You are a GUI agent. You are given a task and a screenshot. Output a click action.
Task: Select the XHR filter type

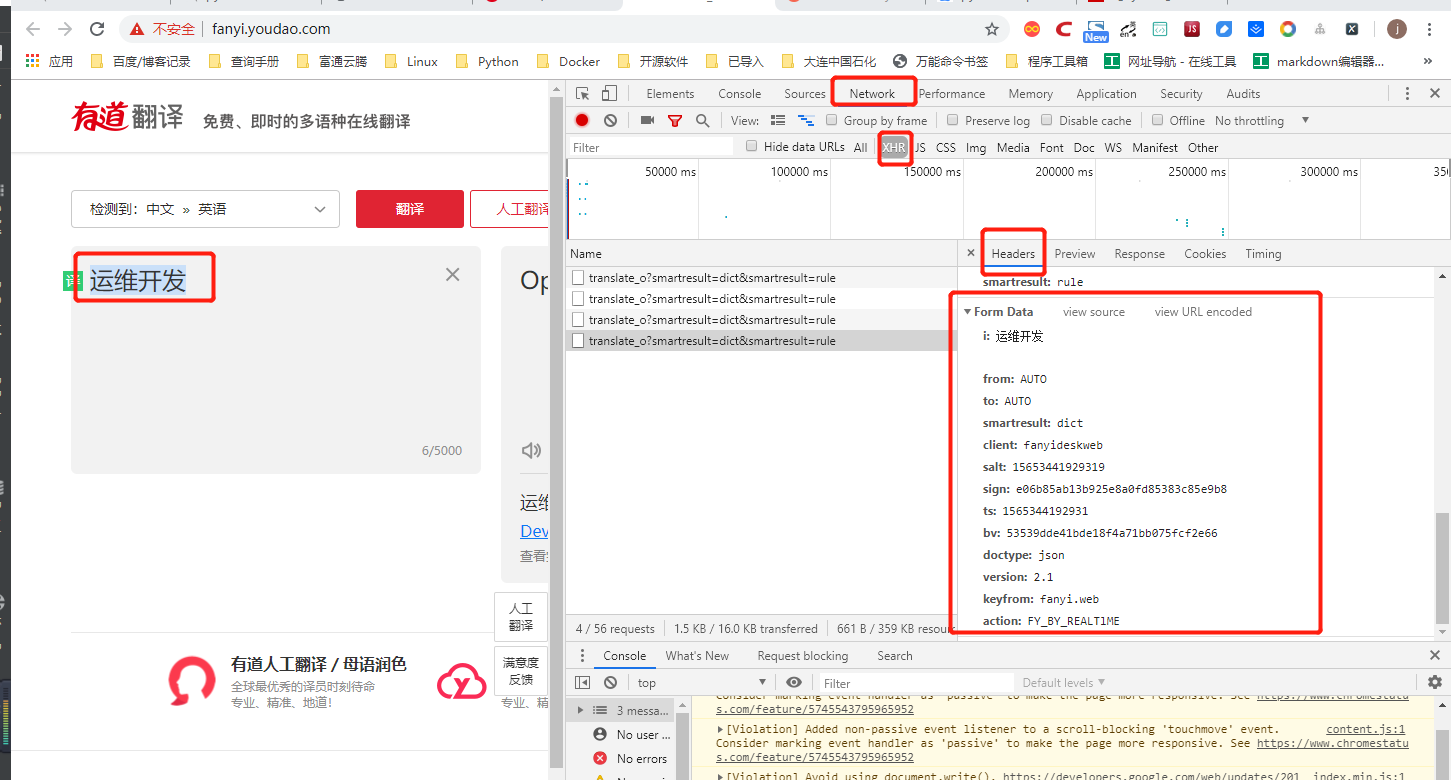[894, 148]
